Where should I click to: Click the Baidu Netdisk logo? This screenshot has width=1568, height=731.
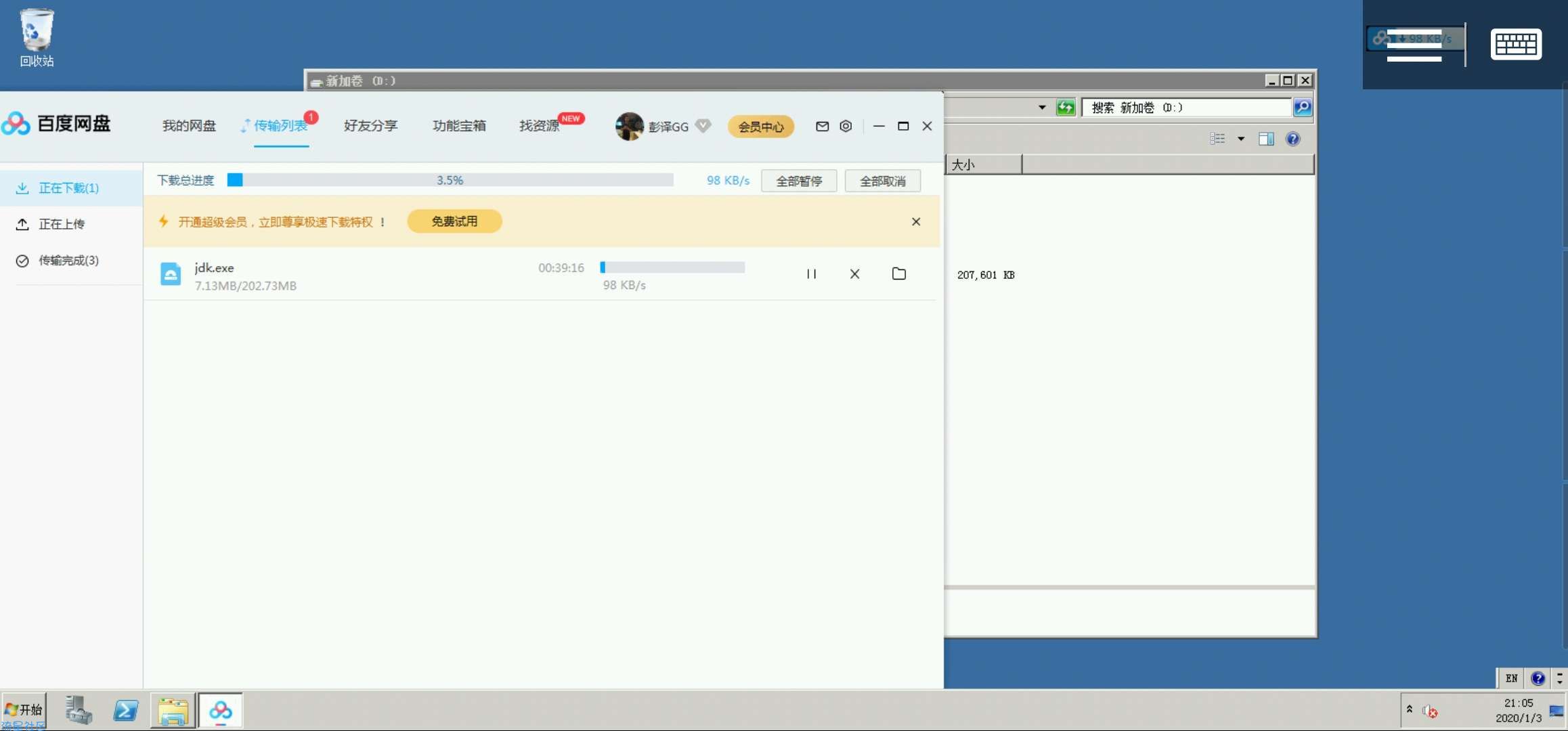point(57,124)
